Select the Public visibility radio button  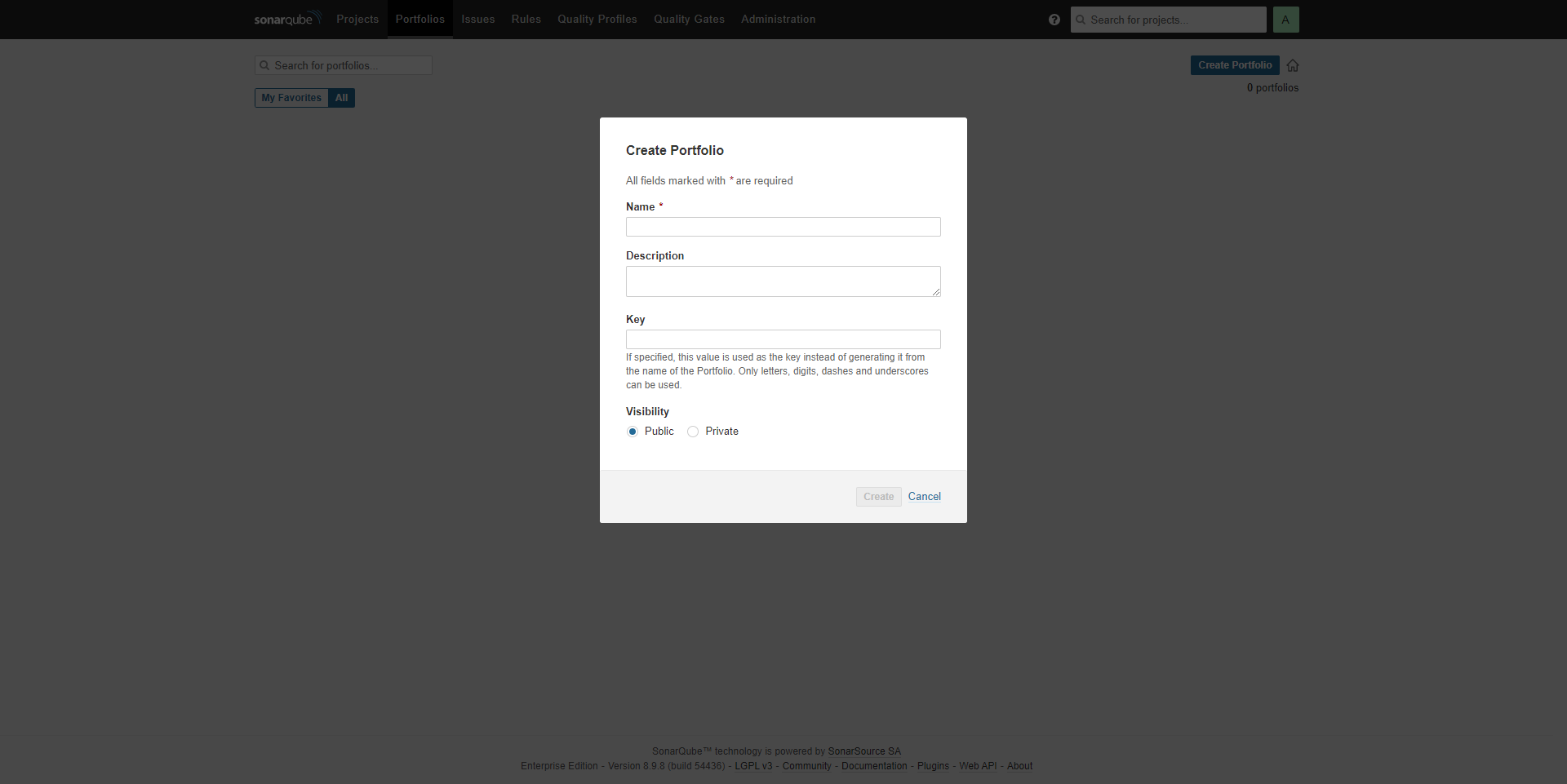(x=633, y=432)
